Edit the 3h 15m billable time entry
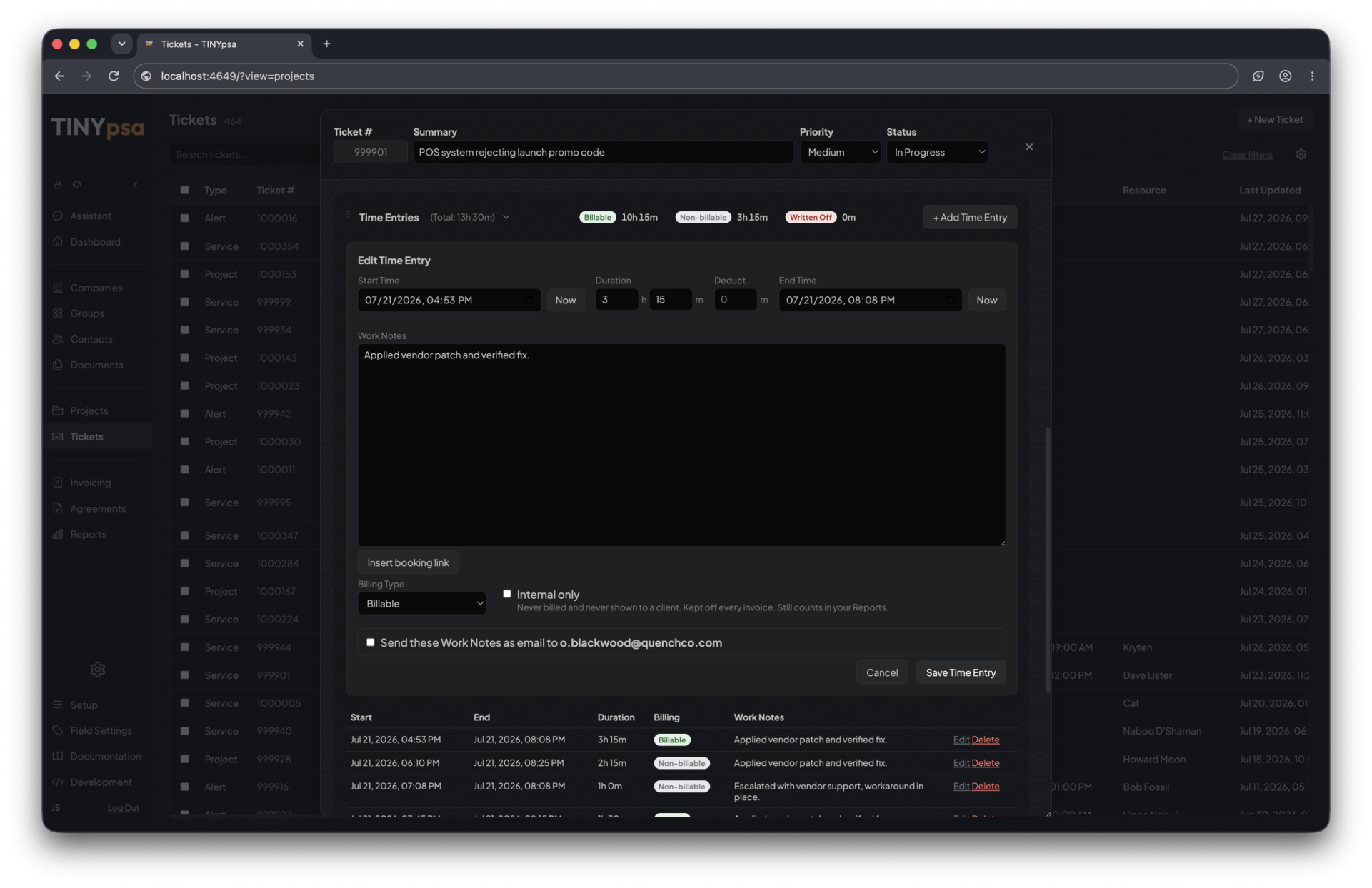The width and height of the screenshot is (1372, 888). click(961, 740)
